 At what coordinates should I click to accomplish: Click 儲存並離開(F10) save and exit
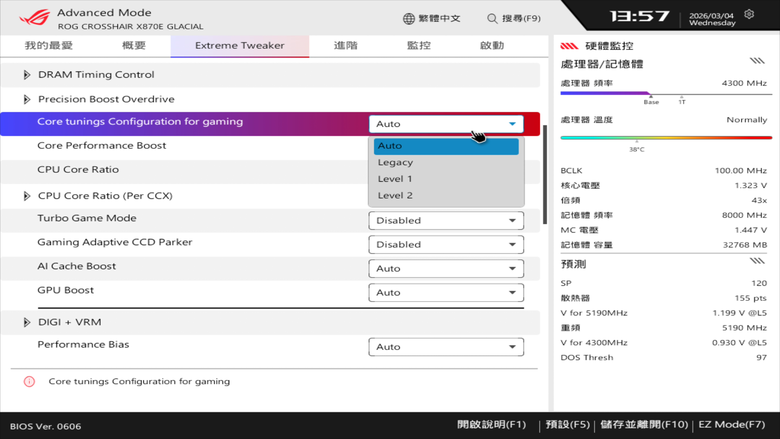[644, 425]
